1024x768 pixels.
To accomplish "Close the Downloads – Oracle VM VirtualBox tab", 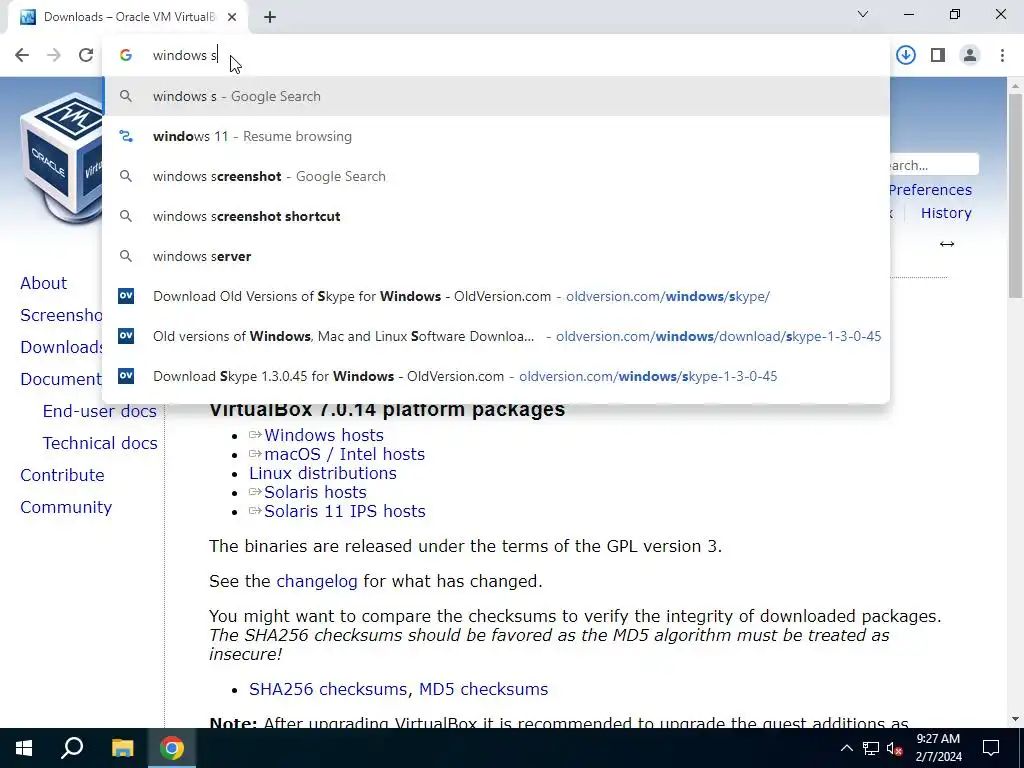I will [232, 17].
